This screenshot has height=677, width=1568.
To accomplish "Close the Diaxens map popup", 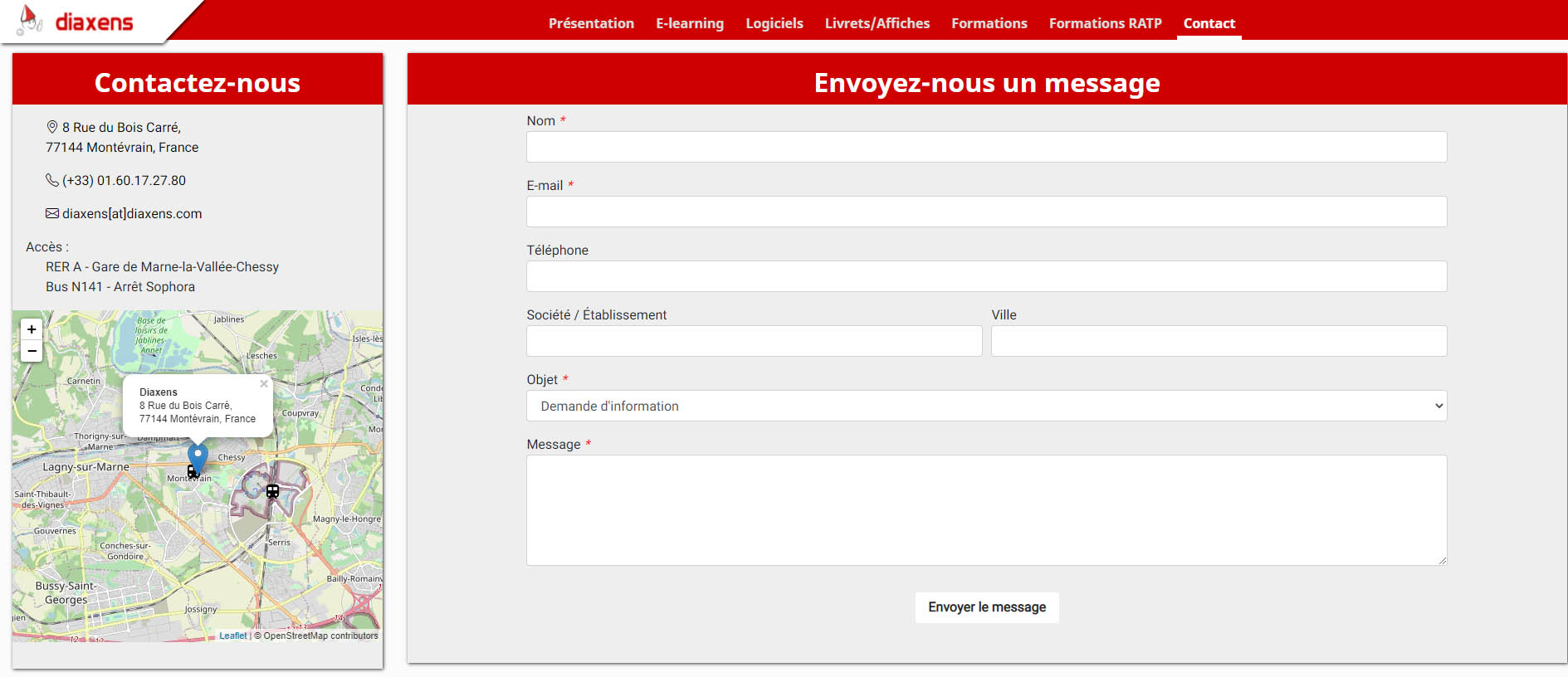I will tap(264, 384).
